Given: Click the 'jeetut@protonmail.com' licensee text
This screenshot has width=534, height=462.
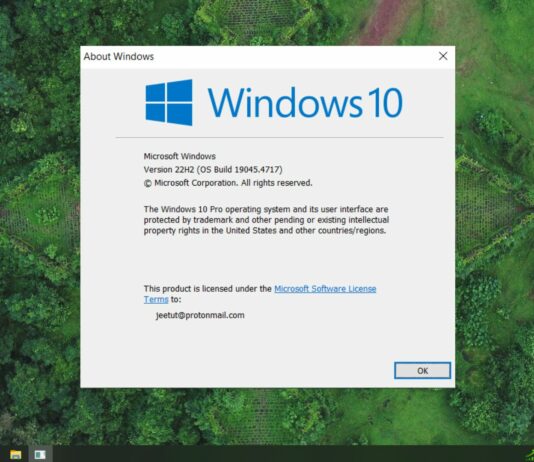Looking at the screenshot, I should (x=200, y=315).
